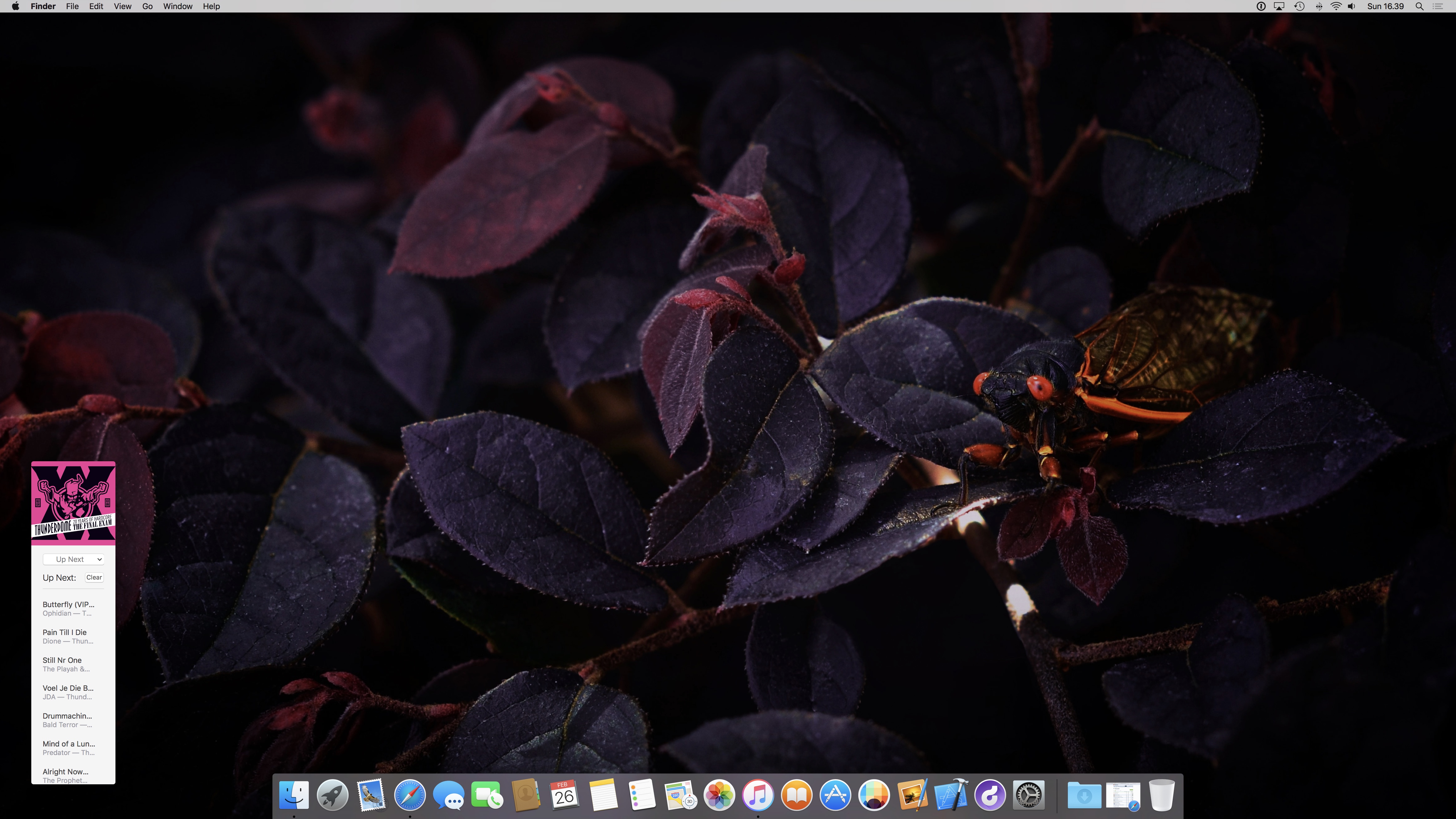Open Maps app in Dock
Viewport: 1456px width, 819px height.
[680, 795]
